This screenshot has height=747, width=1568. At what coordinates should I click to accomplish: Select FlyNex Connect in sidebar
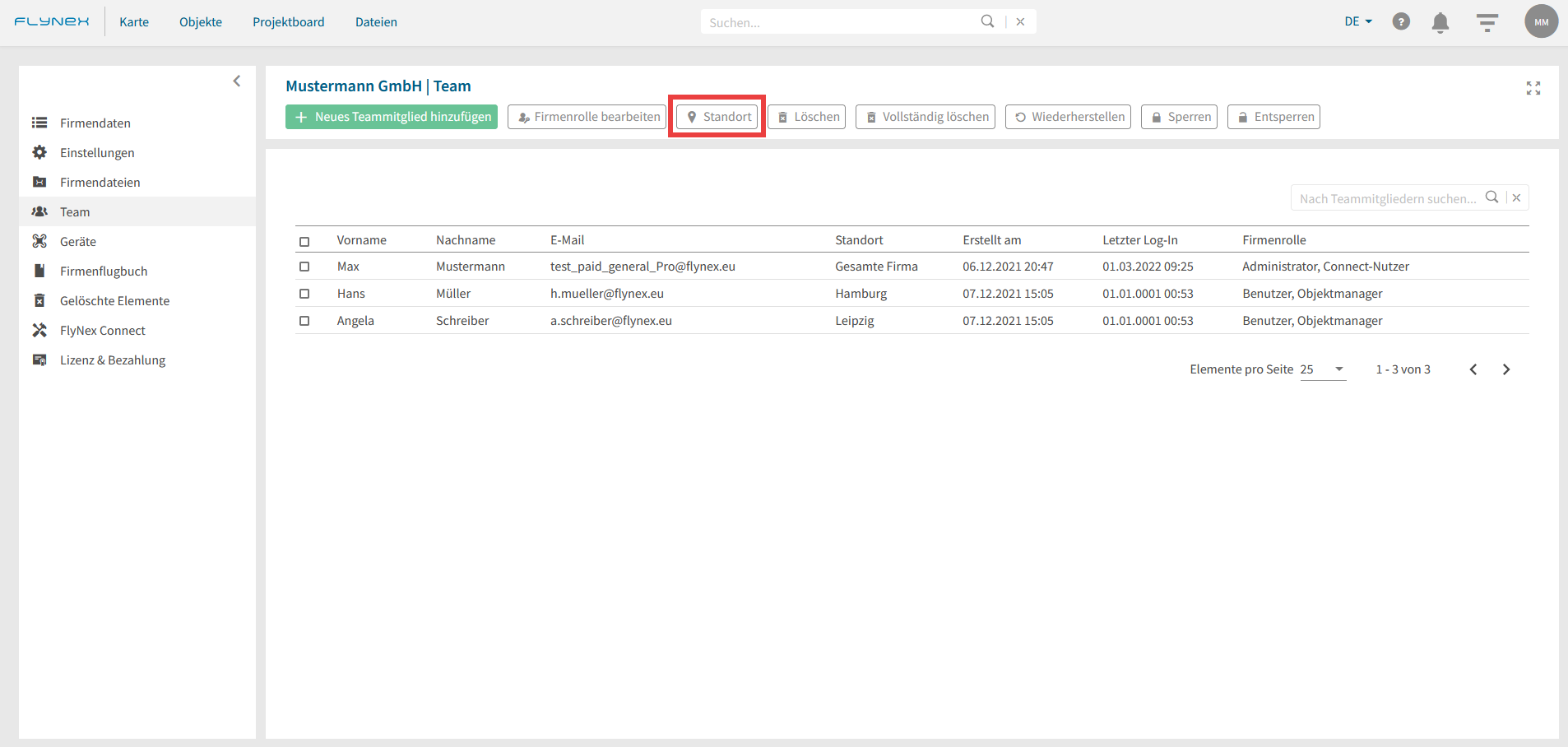(x=137, y=330)
